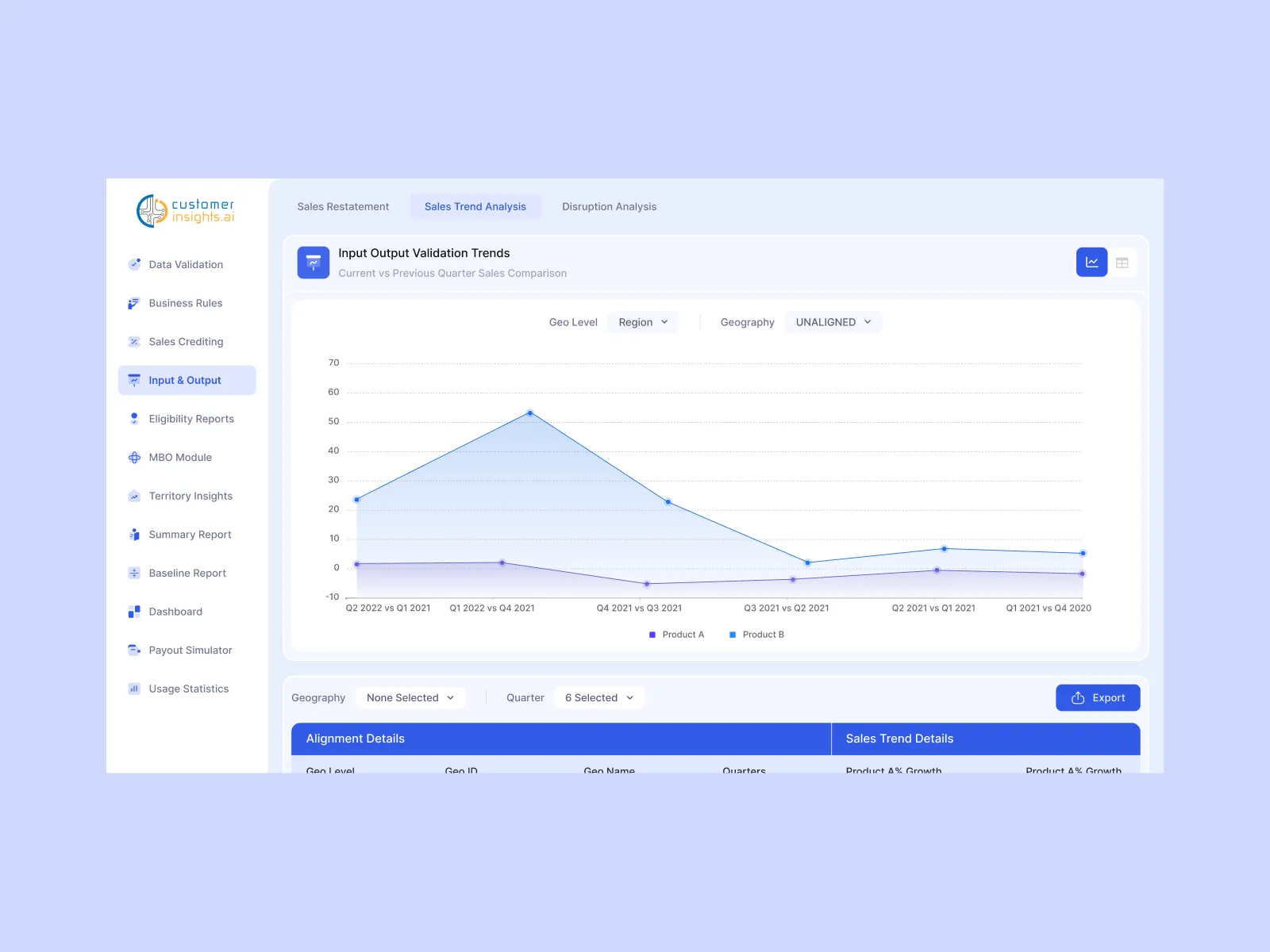Screen dimensions: 1270x952
Task: Navigate to Eligibility Reports
Action: (x=187, y=419)
